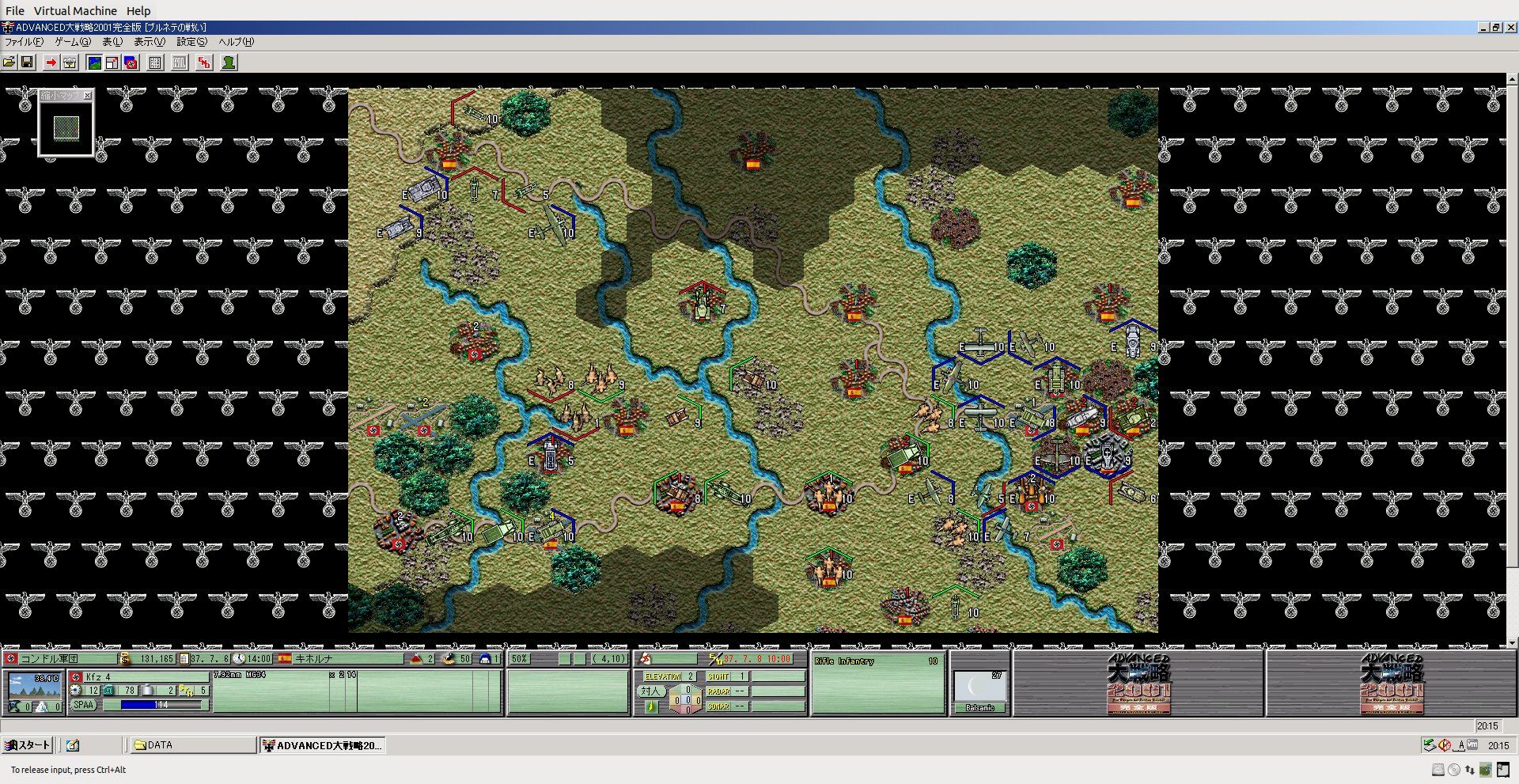Click the ALL toolbar icon

180,62
